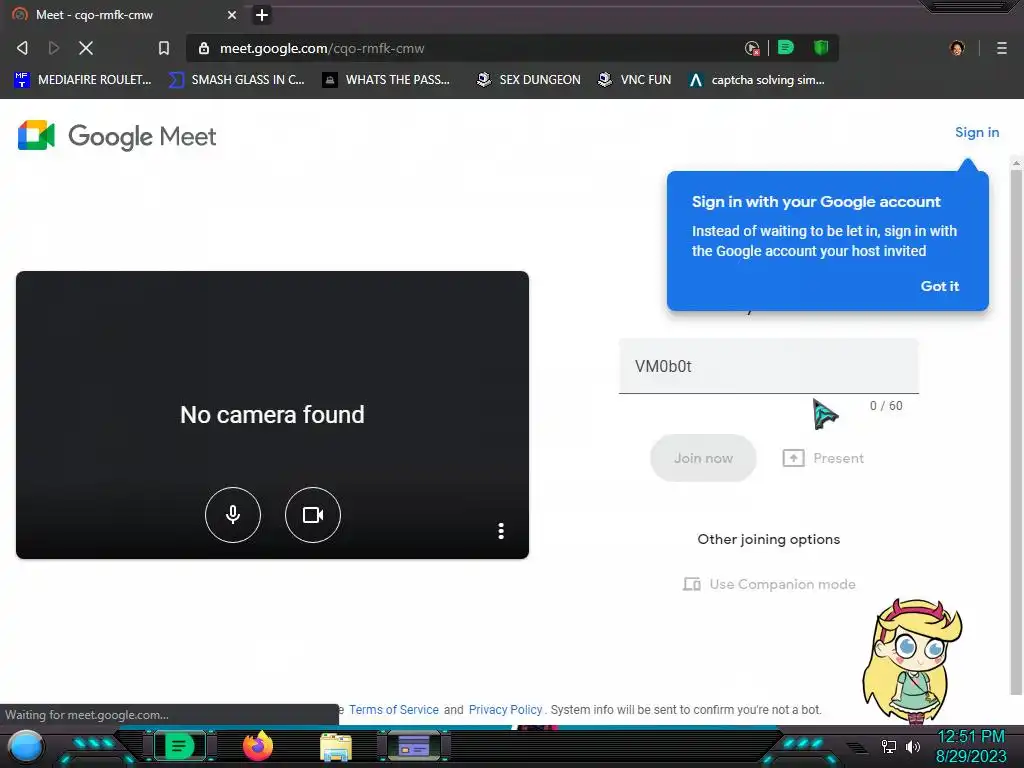
Task: Click the browser forward arrow
Action: coord(54,48)
